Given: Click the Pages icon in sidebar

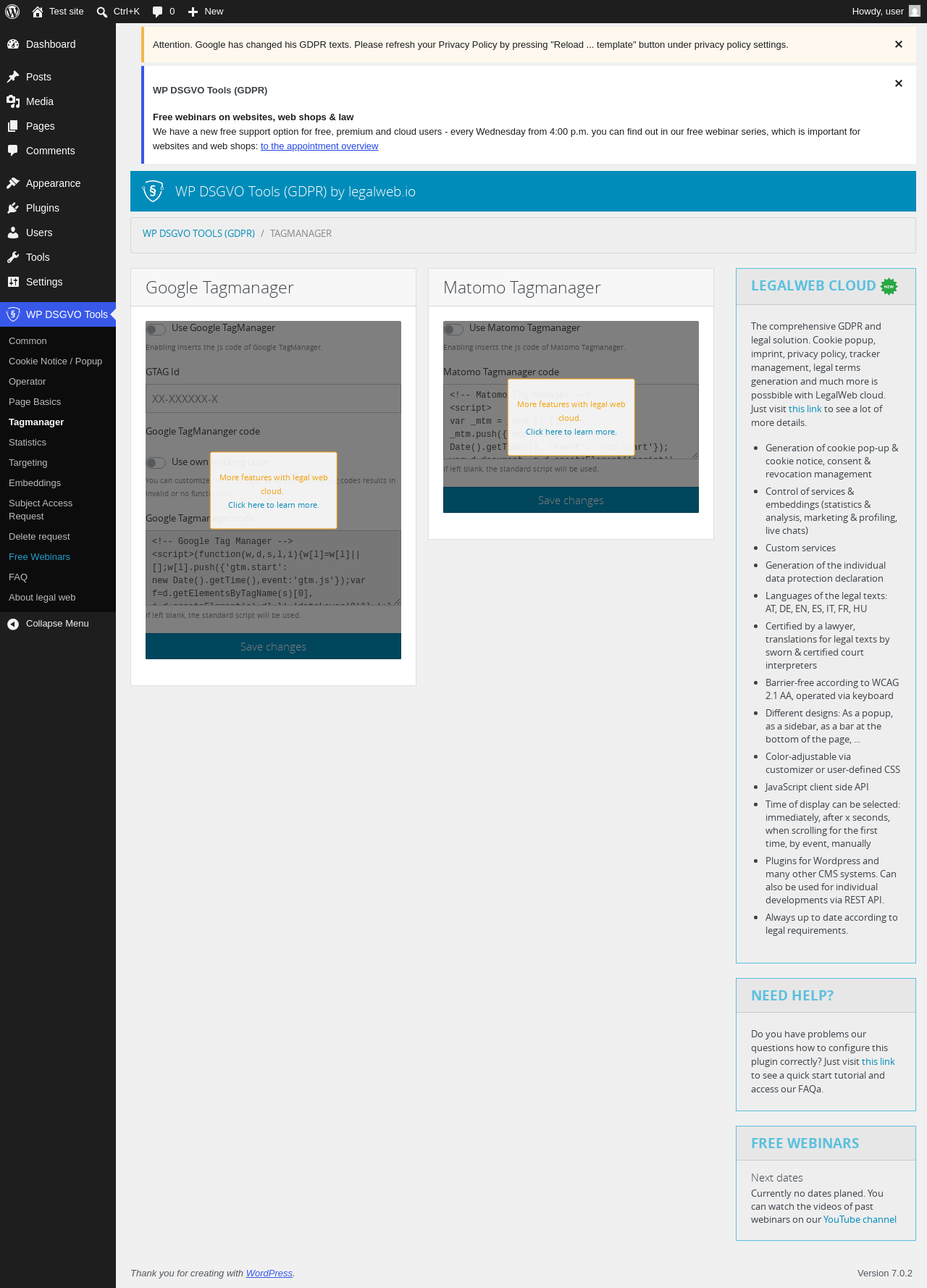Looking at the screenshot, I should coord(13,126).
